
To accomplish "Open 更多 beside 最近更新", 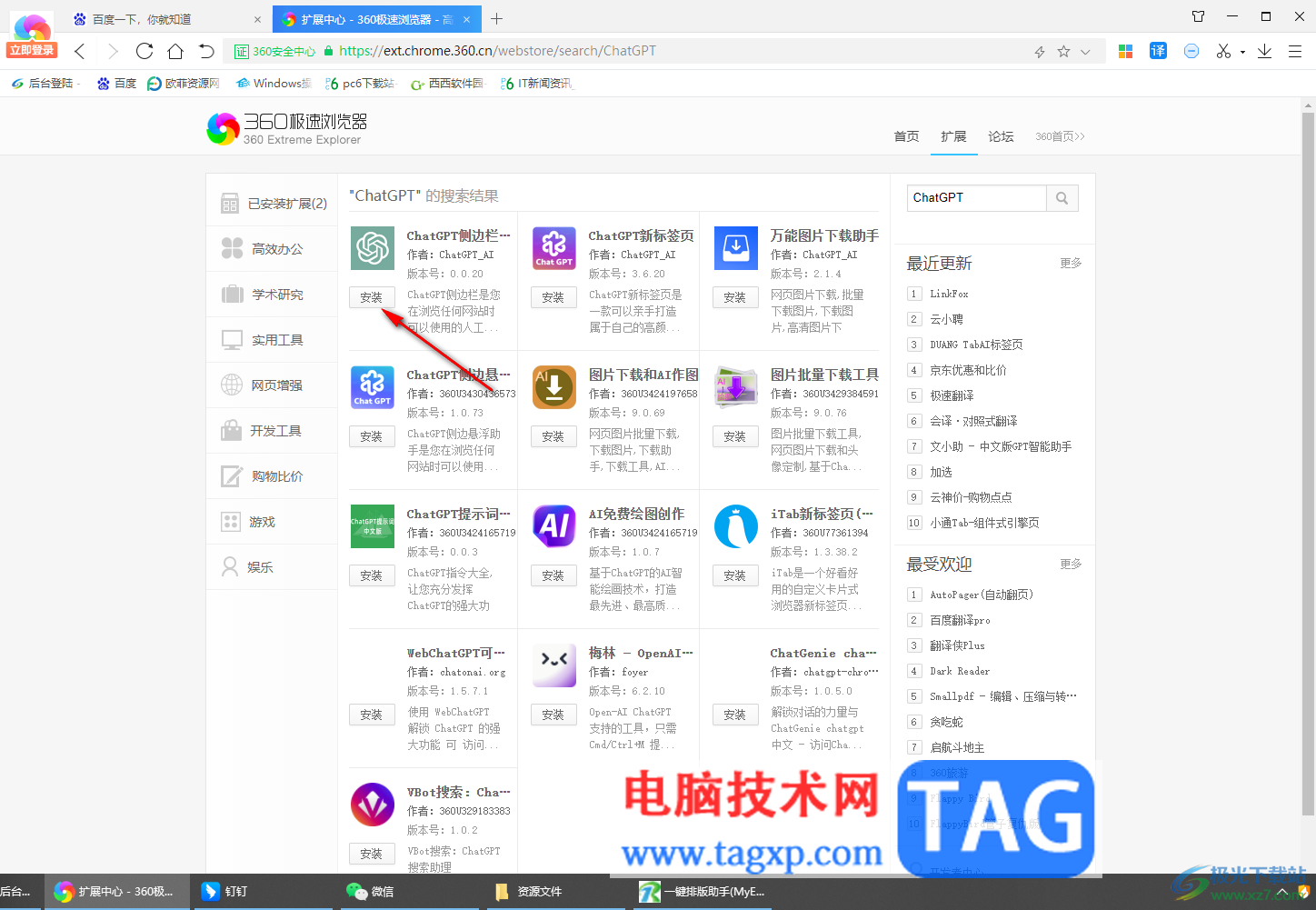I will (x=1071, y=263).
